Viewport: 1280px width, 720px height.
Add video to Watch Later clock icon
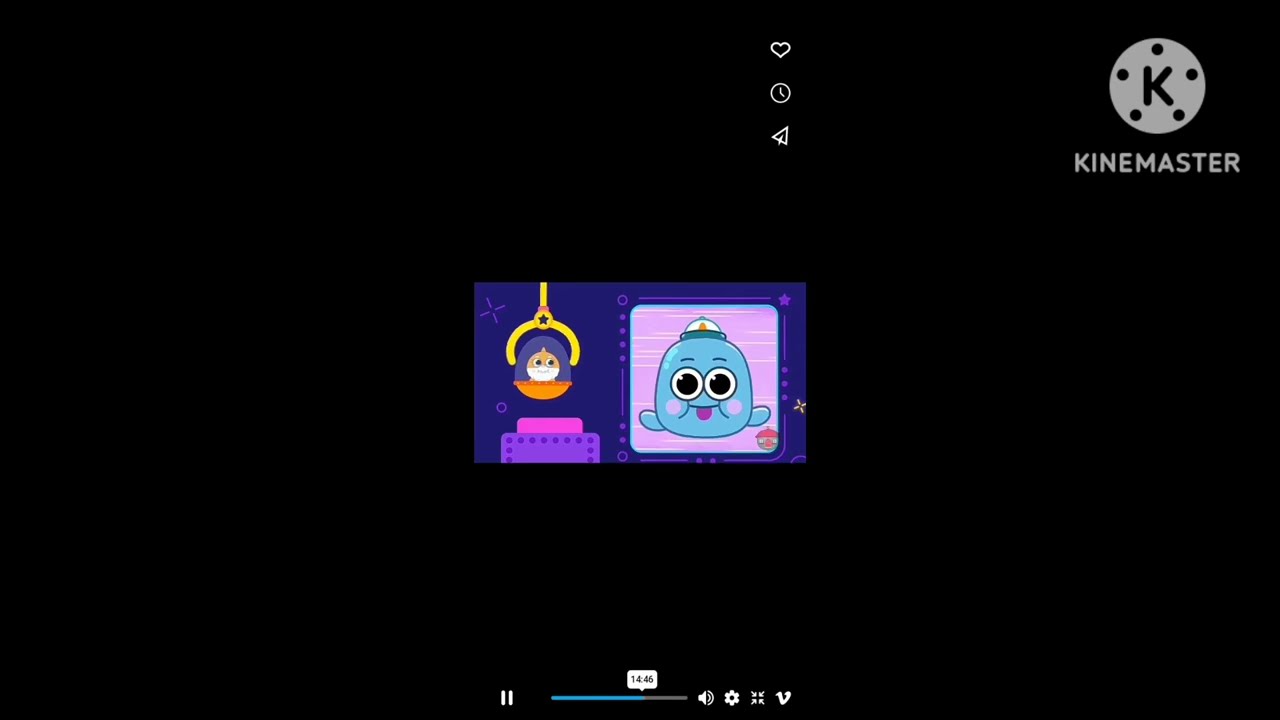coord(780,93)
